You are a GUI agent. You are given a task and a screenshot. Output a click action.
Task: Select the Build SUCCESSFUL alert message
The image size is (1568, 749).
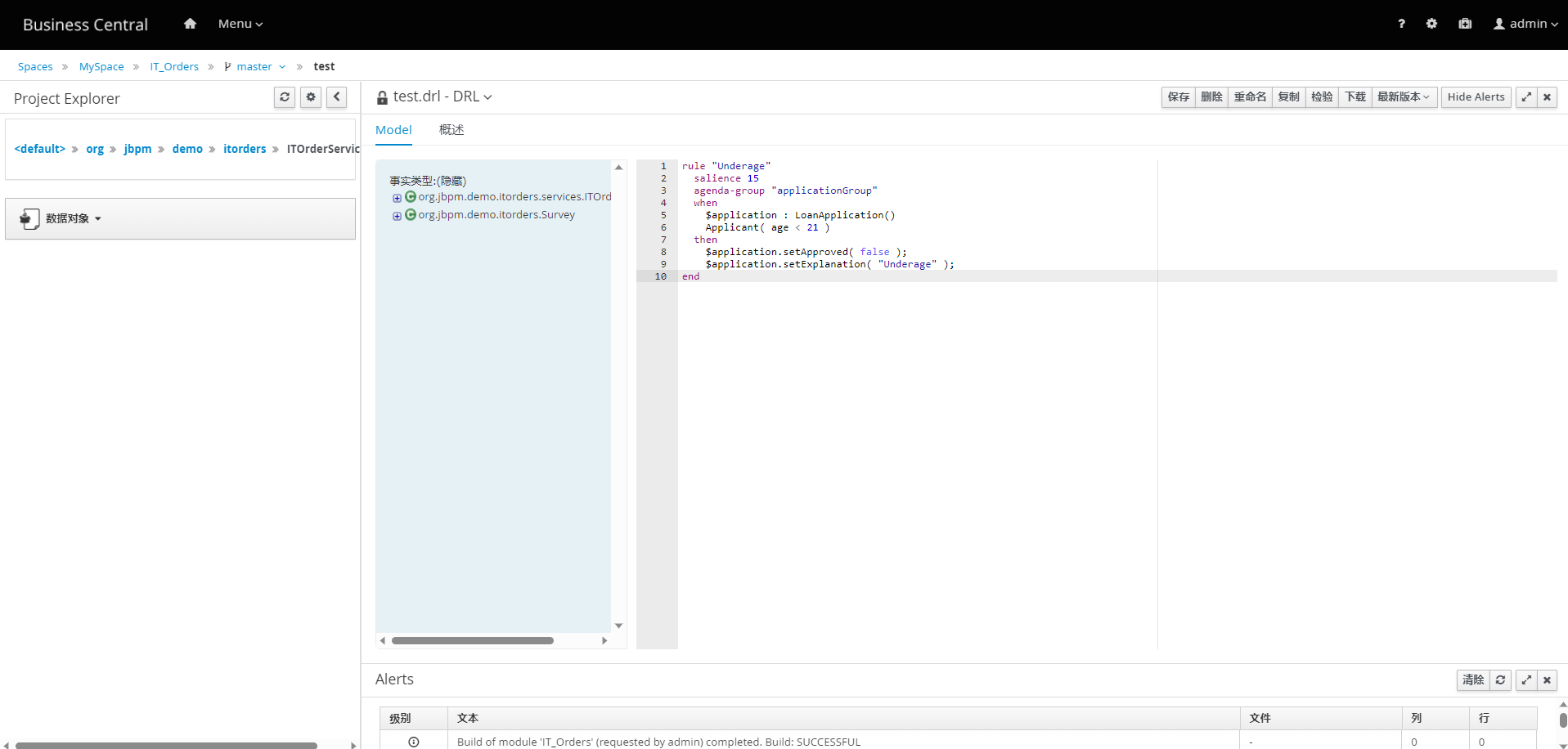658,742
